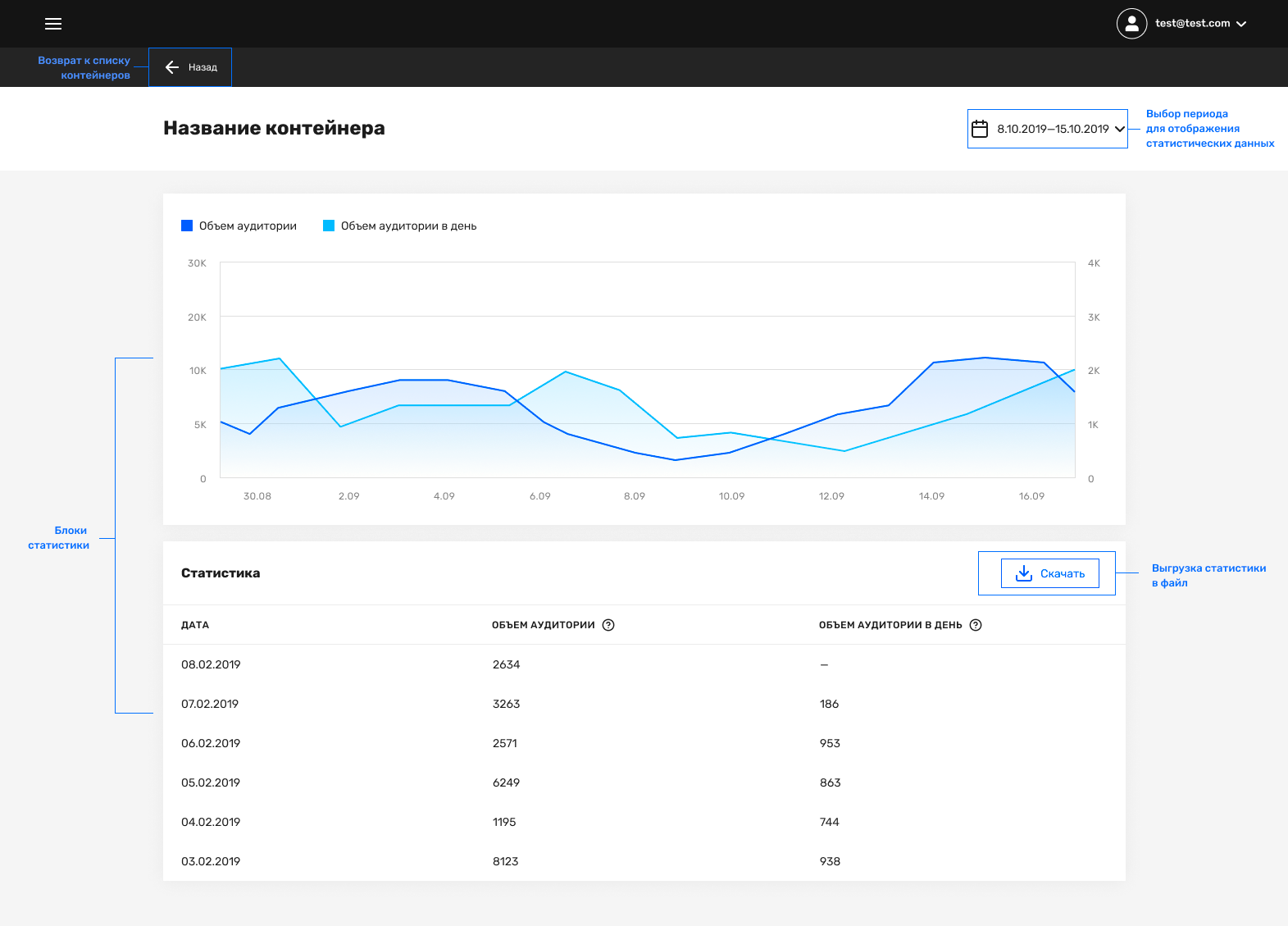
Task: Click the audience value 2571
Action: click(x=505, y=743)
